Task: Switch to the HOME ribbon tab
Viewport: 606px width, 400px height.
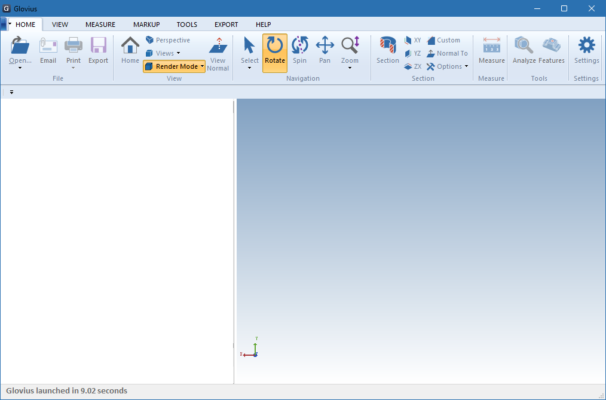Action: click(x=25, y=24)
